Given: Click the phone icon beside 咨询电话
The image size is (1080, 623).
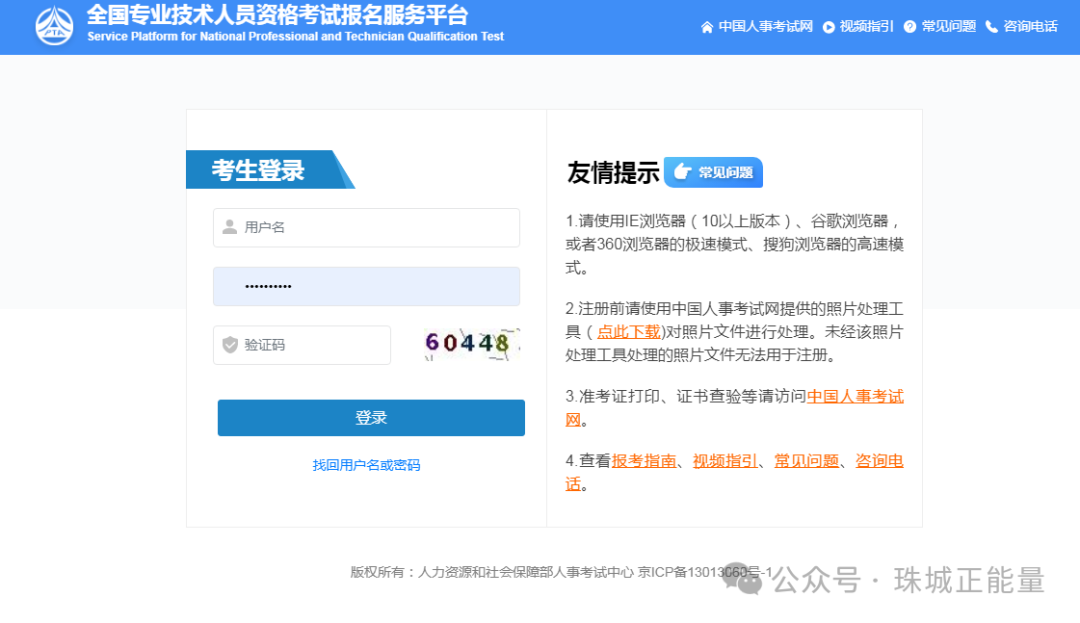Looking at the screenshot, I should (992, 27).
